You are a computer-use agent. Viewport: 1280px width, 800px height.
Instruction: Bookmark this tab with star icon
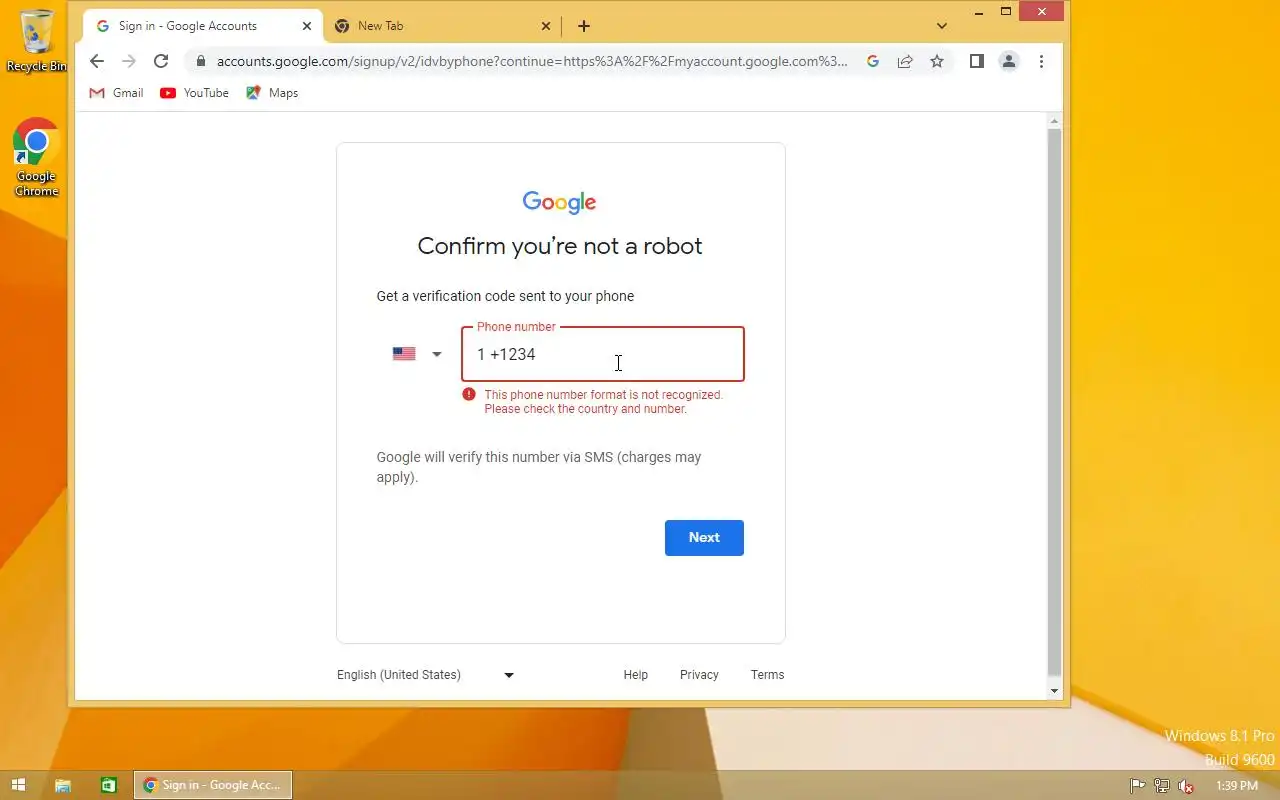(937, 61)
